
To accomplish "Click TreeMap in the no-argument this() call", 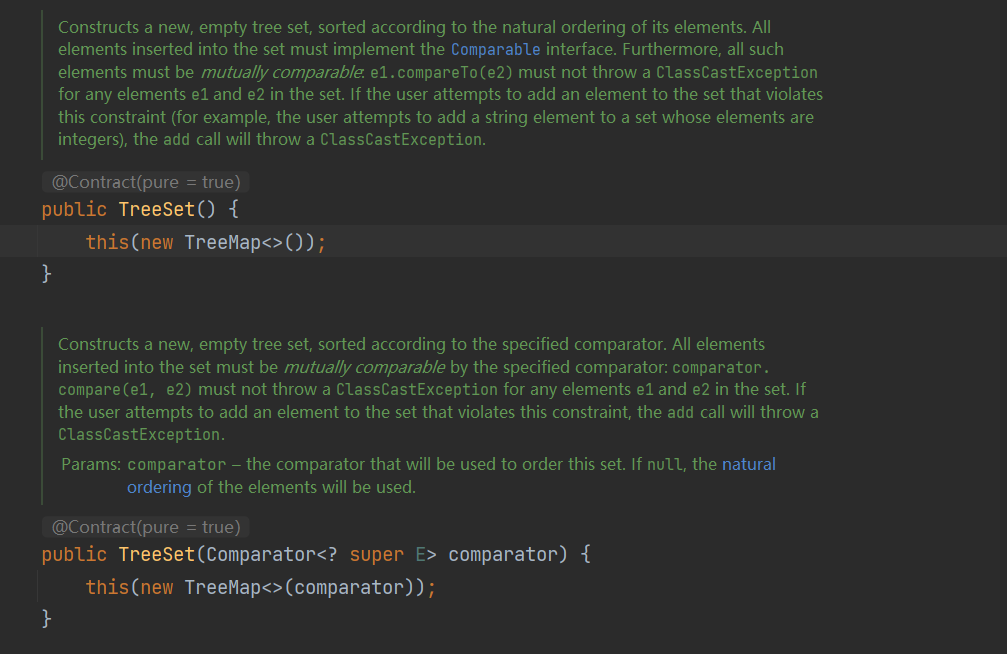I will [x=223, y=242].
